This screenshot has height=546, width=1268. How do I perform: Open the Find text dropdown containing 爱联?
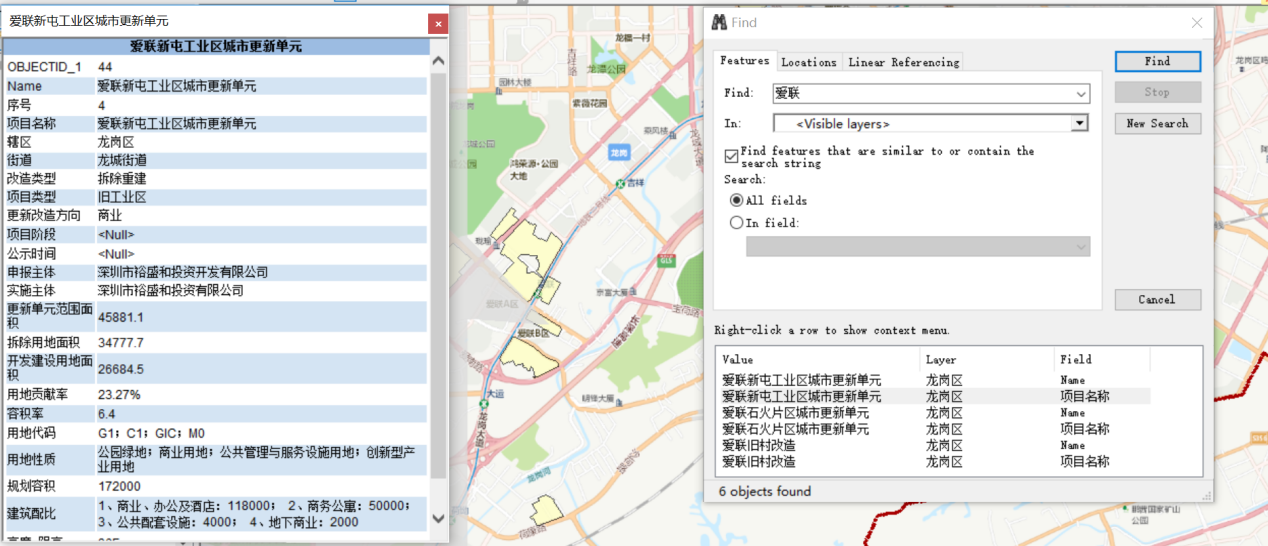pyautogui.click(x=1081, y=94)
